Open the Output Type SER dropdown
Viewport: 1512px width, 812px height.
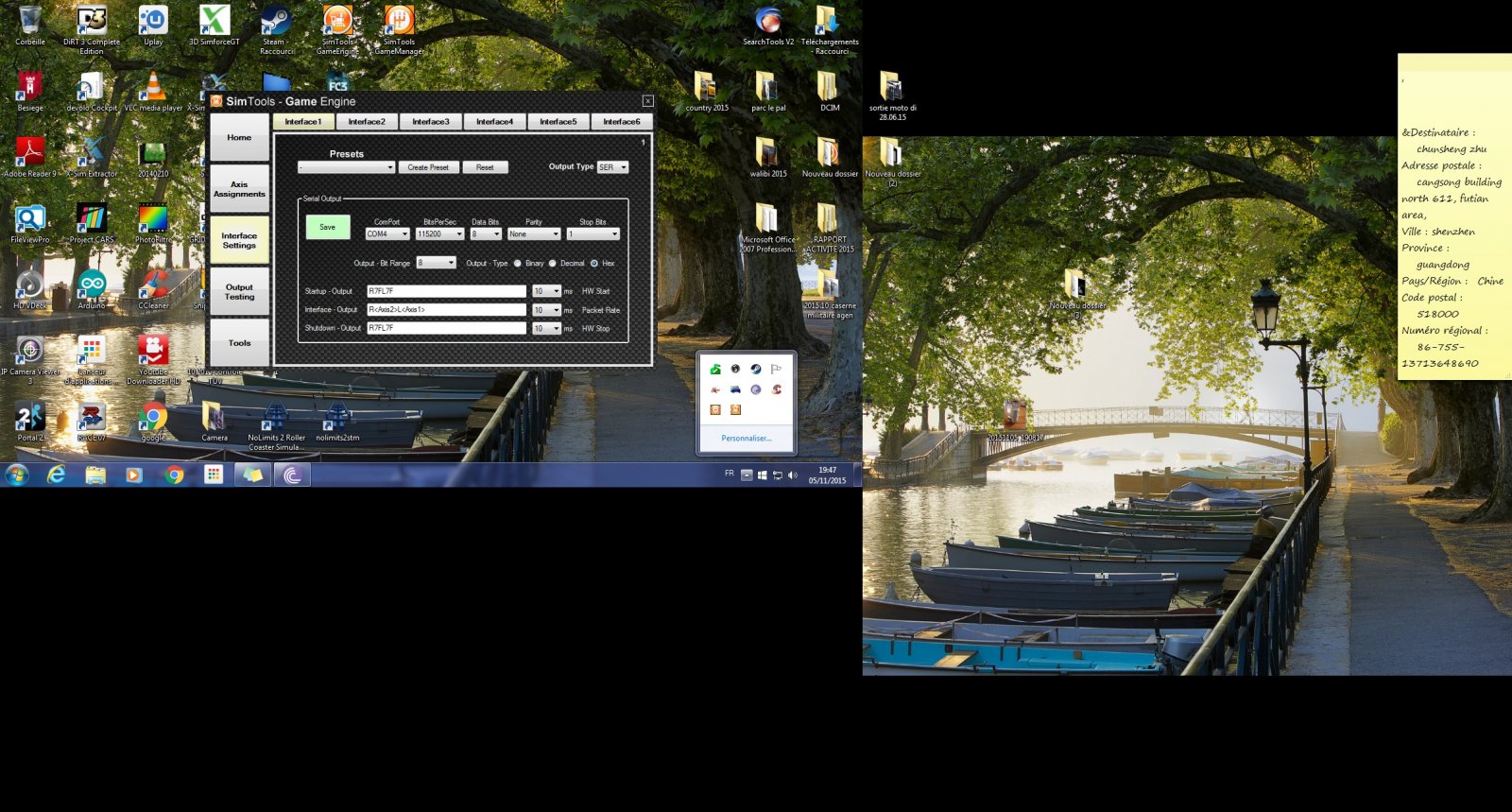(612, 167)
